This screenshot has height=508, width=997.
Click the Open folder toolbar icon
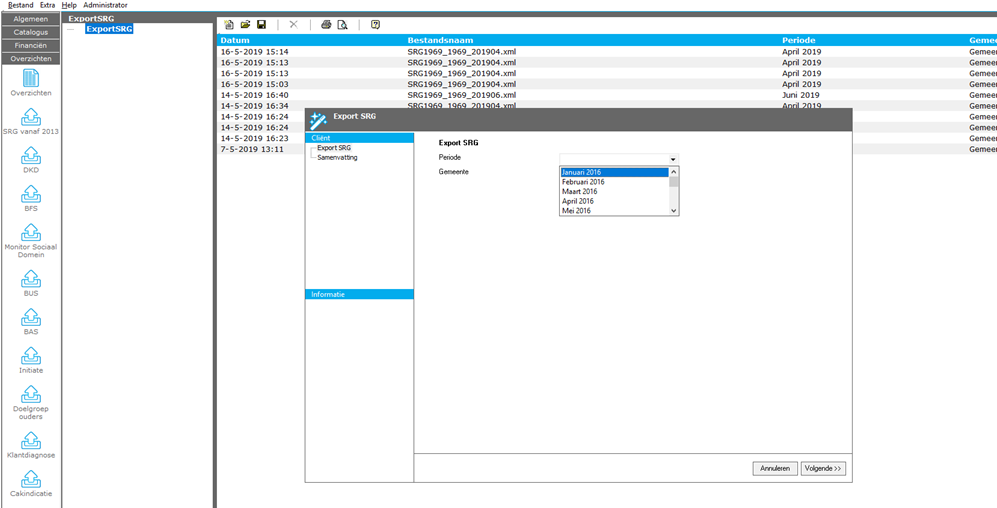[x=245, y=25]
